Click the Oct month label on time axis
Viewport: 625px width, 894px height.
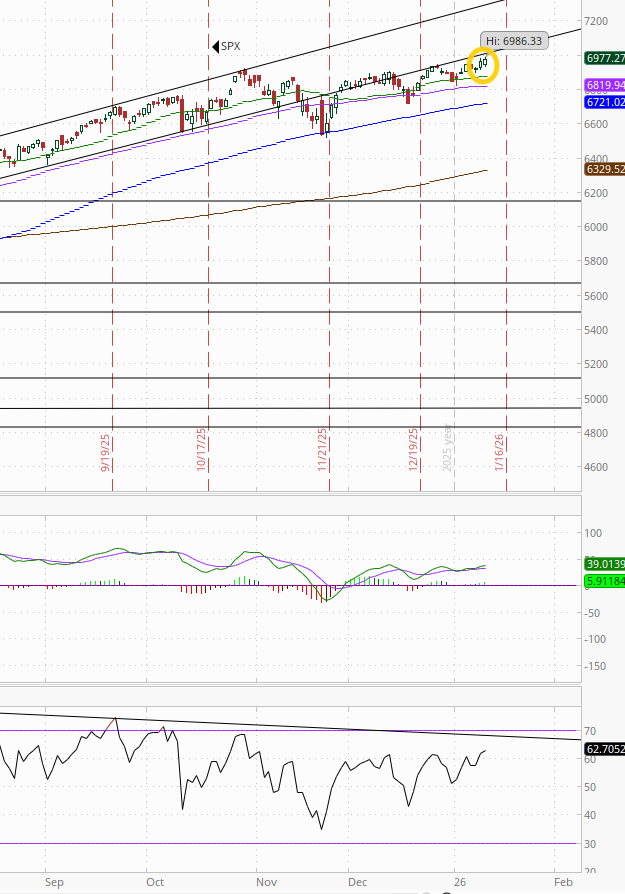155,883
